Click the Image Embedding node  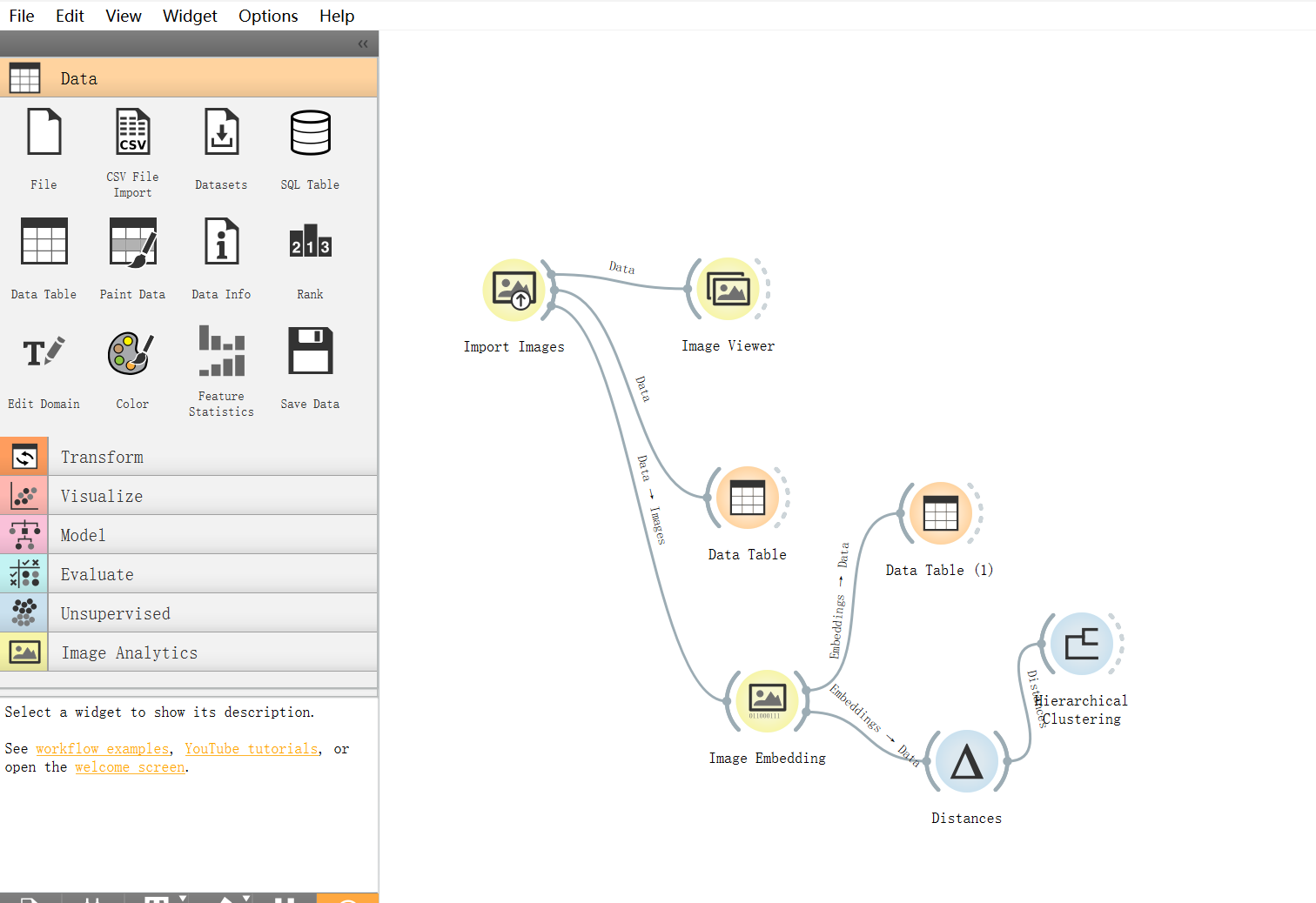tap(767, 701)
